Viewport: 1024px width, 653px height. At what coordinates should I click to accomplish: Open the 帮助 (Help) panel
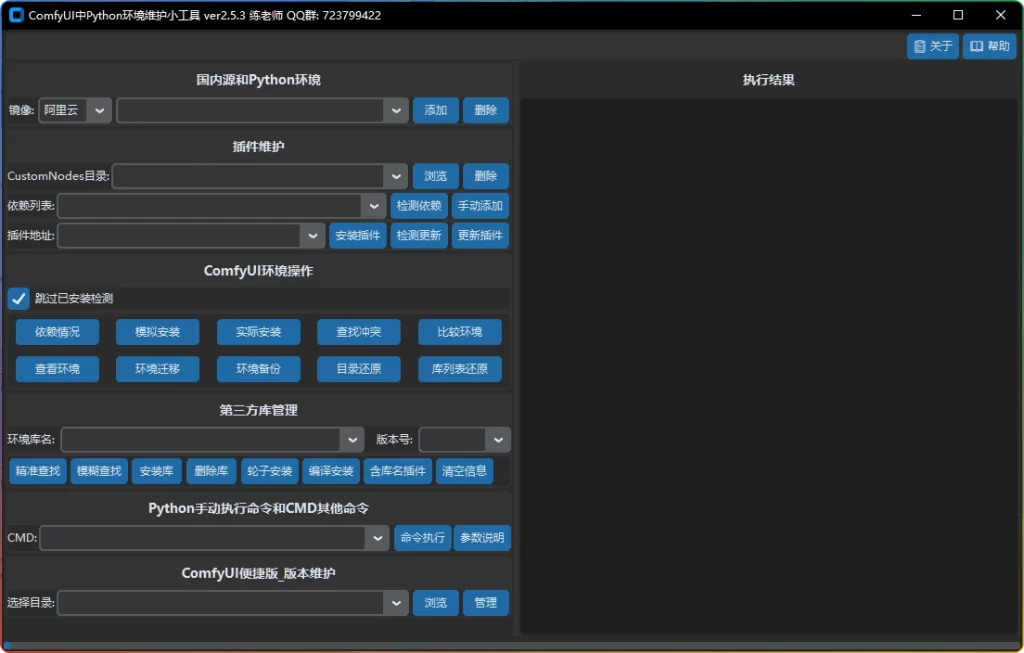pos(988,46)
